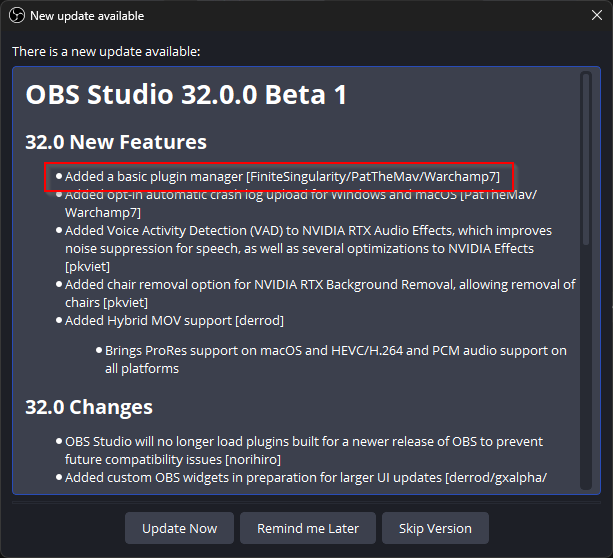Viewport: 613px width, 558px height.
Task: Click the Update Now button
Action: click(179, 528)
